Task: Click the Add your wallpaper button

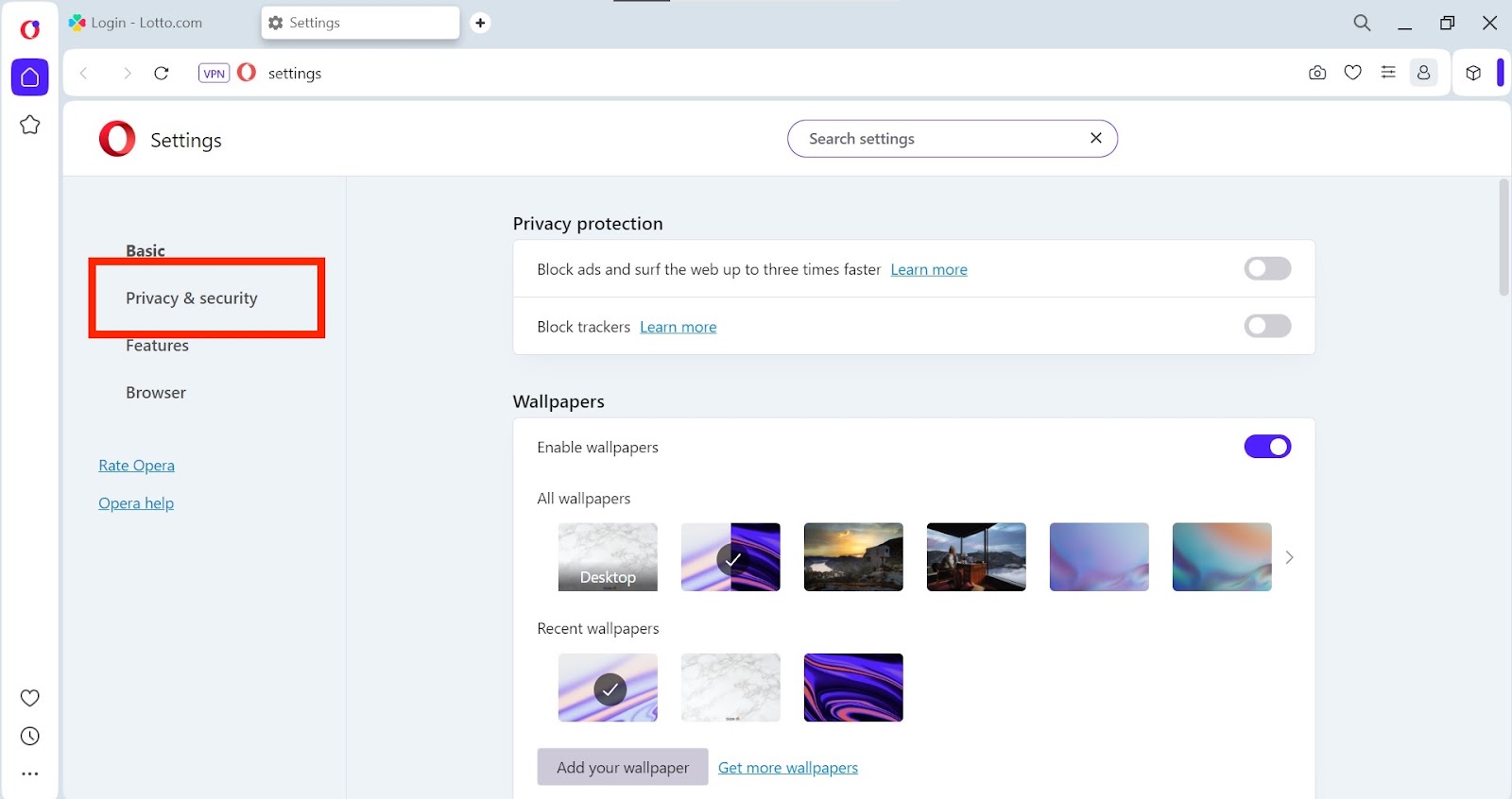Action: [x=623, y=767]
